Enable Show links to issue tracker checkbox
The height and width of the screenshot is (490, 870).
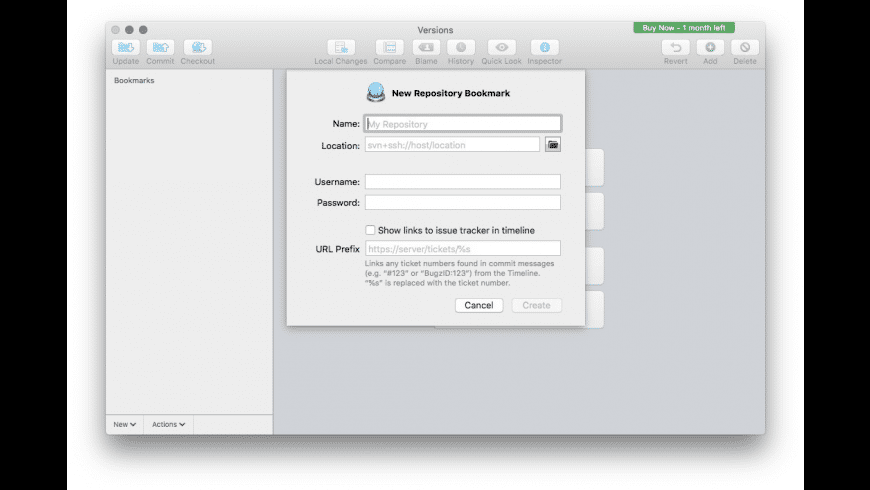coord(370,230)
